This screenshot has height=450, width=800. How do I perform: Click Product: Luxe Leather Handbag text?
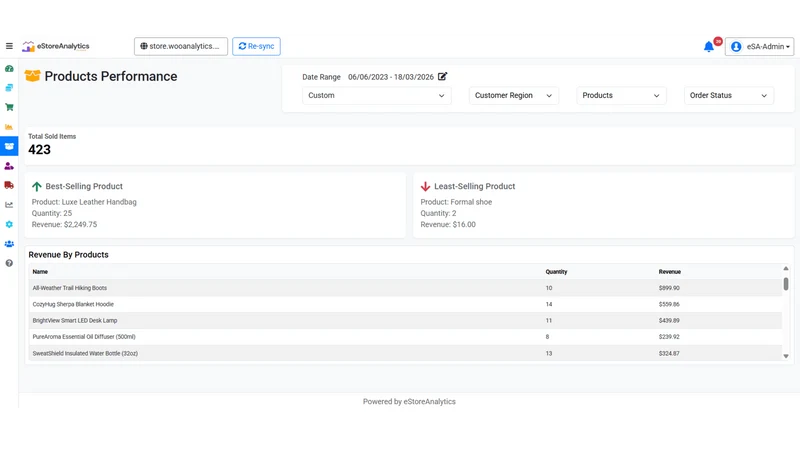click(x=84, y=202)
